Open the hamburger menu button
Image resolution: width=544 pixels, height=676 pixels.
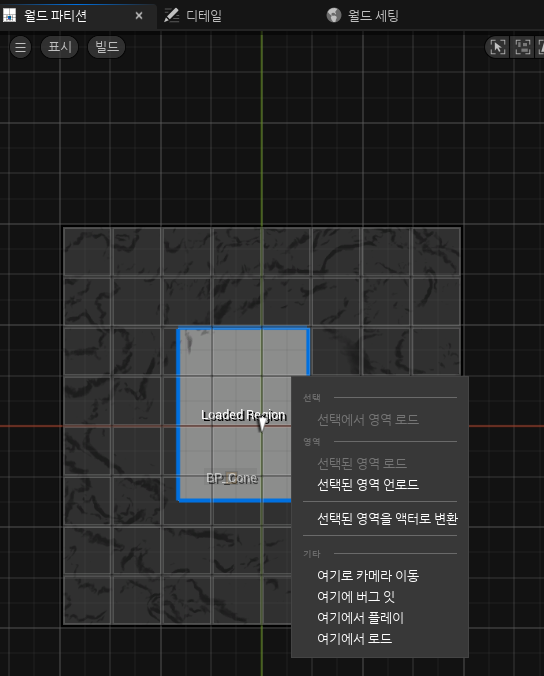point(20,47)
